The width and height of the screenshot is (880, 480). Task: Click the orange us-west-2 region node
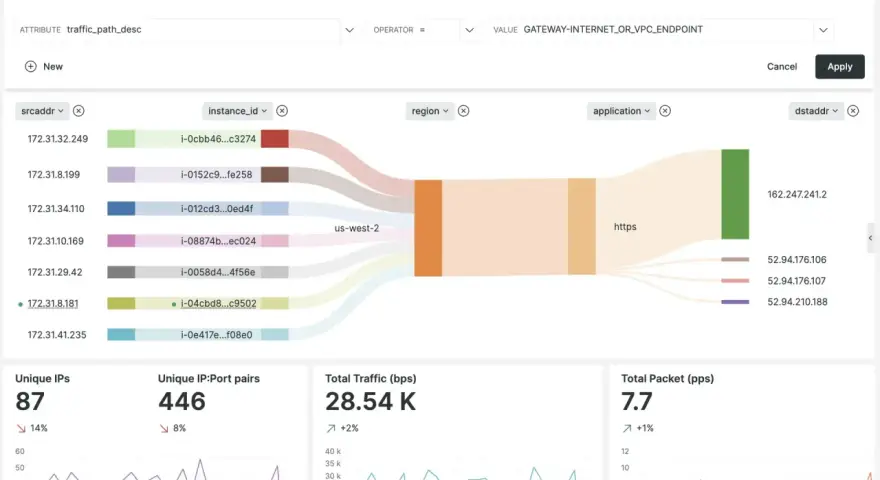click(428, 228)
